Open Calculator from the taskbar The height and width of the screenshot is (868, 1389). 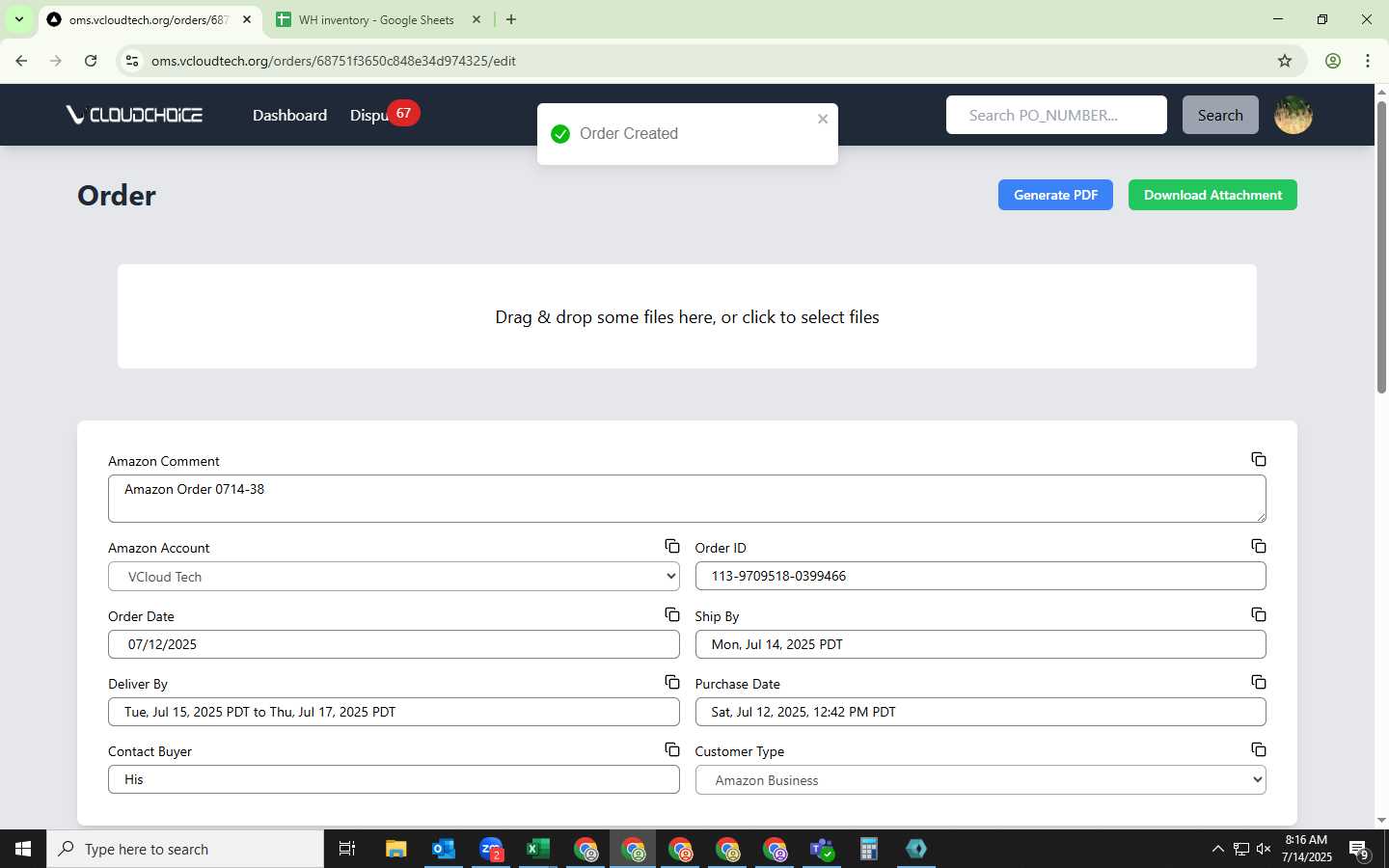869,849
